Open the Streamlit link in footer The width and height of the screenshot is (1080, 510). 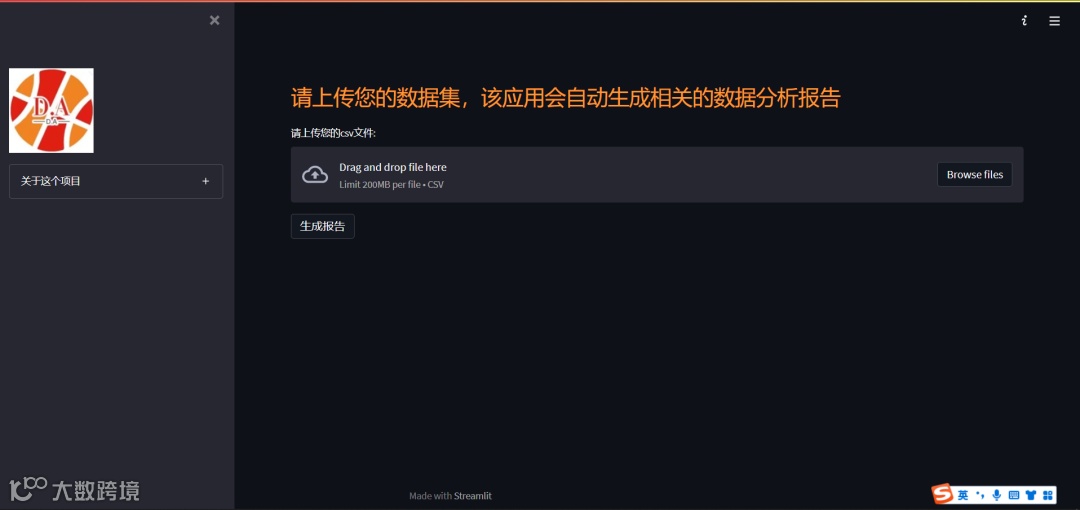point(472,496)
